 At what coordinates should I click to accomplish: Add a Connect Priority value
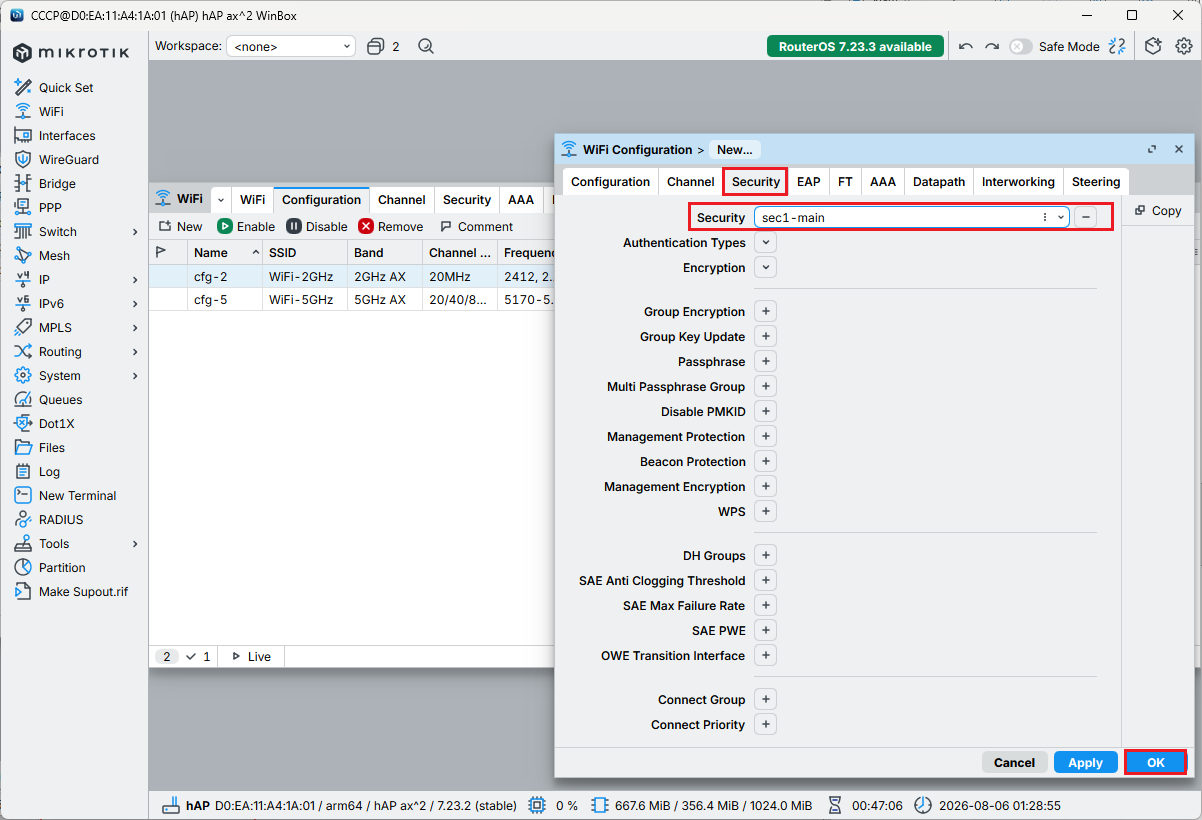click(x=765, y=724)
